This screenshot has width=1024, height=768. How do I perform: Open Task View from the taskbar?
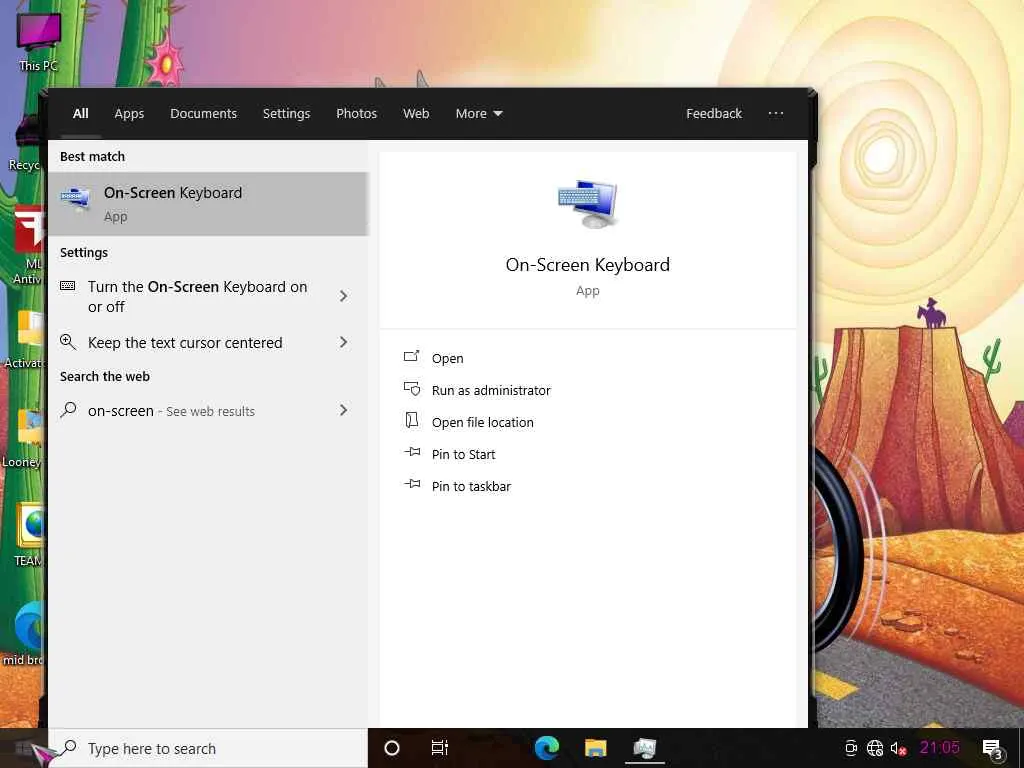[x=440, y=748]
